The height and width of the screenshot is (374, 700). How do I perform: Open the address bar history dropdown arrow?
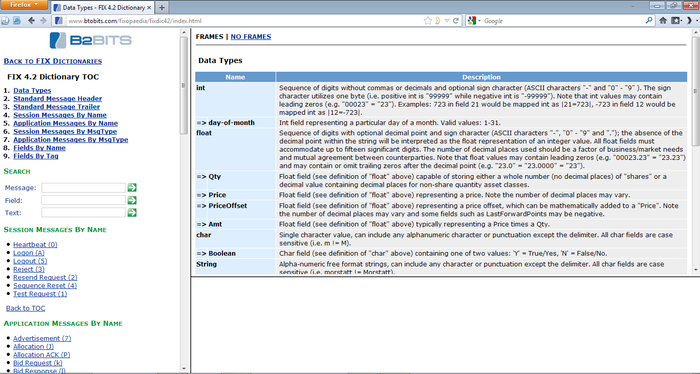(x=447, y=21)
